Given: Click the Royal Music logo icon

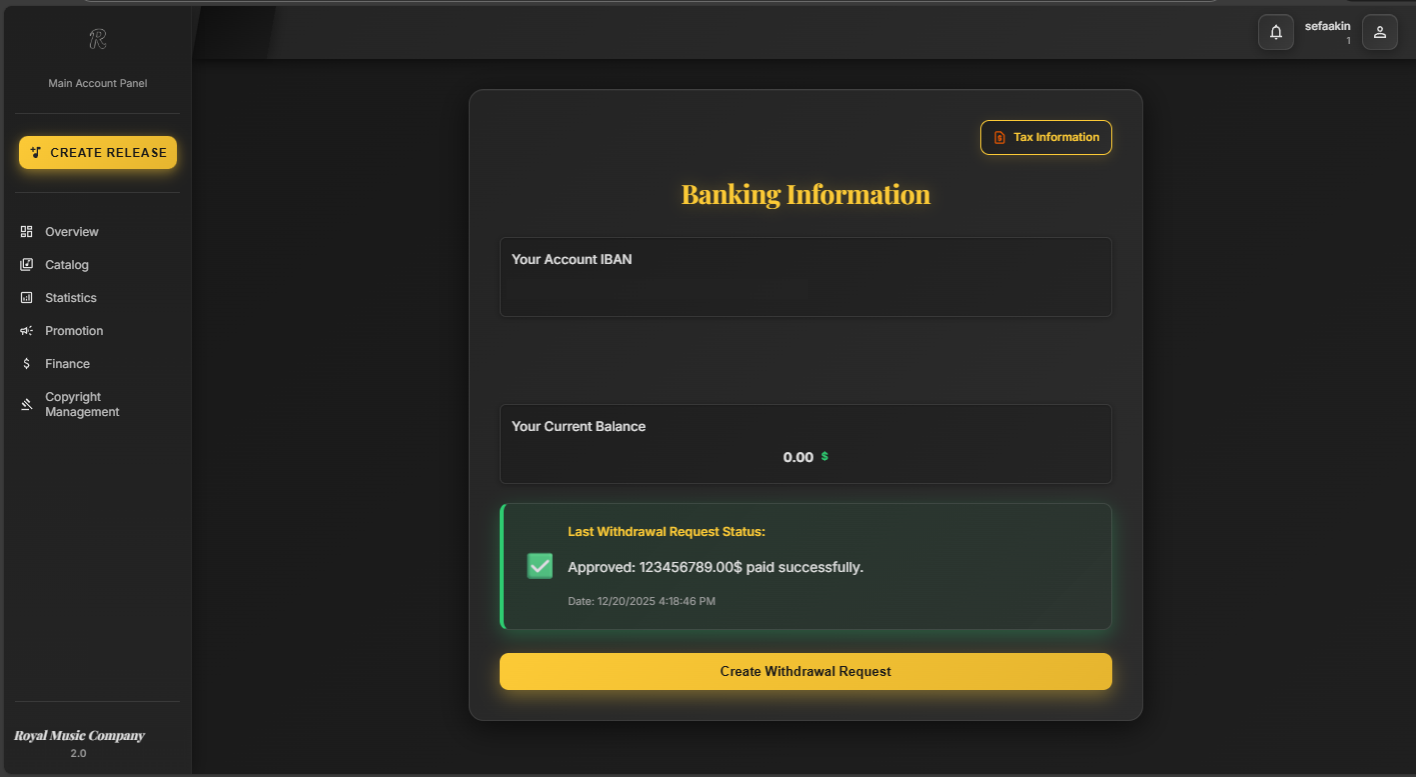Looking at the screenshot, I should coord(97,39).
